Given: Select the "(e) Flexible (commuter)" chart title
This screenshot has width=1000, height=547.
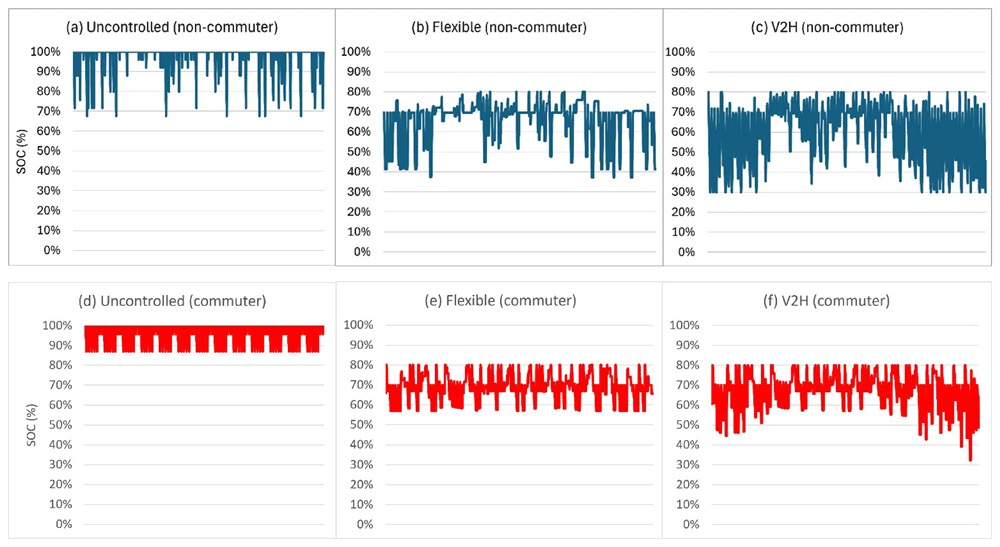Looking at the screenshot, I should [x=501, y=301].
